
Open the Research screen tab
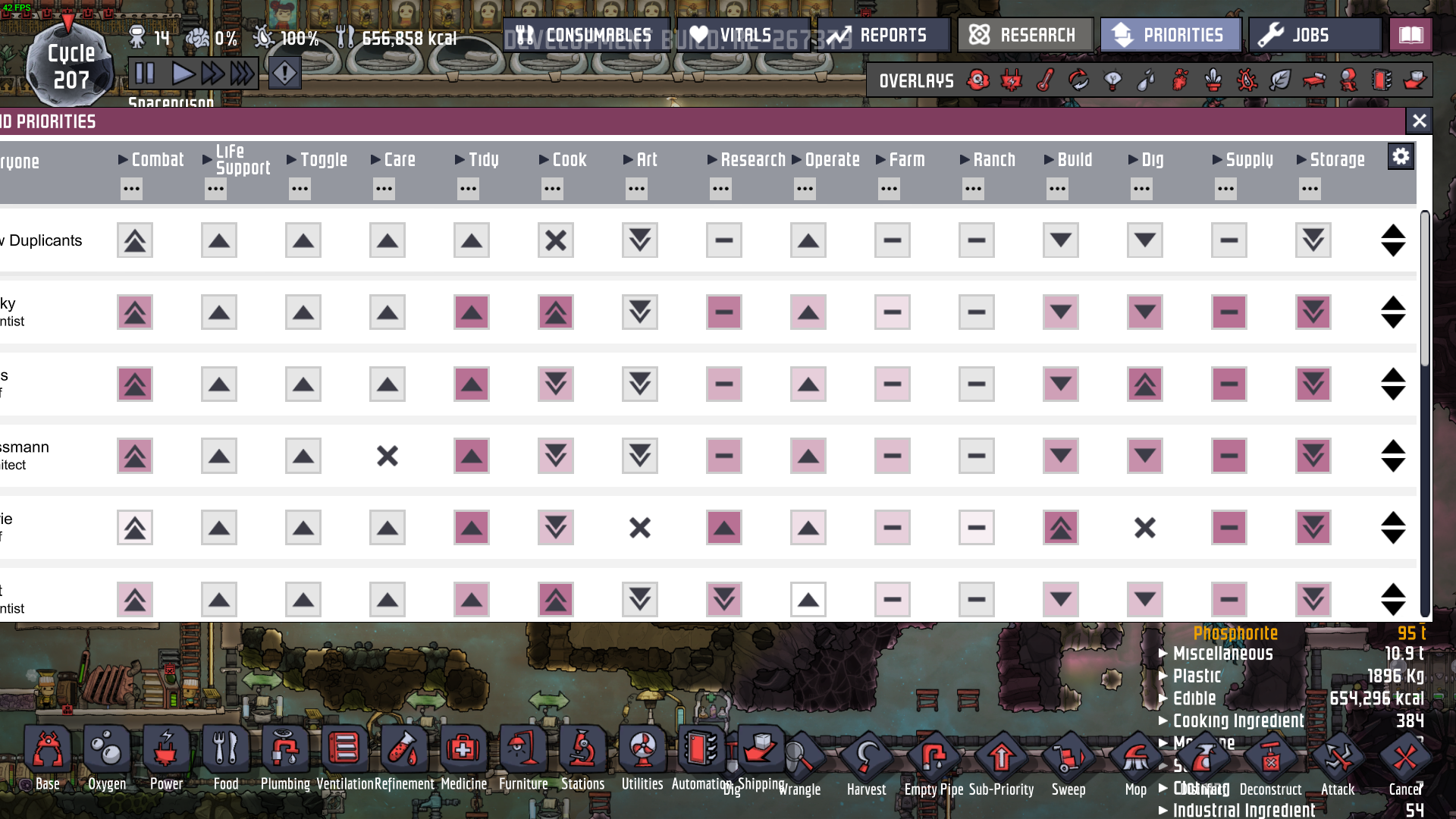1025,35
